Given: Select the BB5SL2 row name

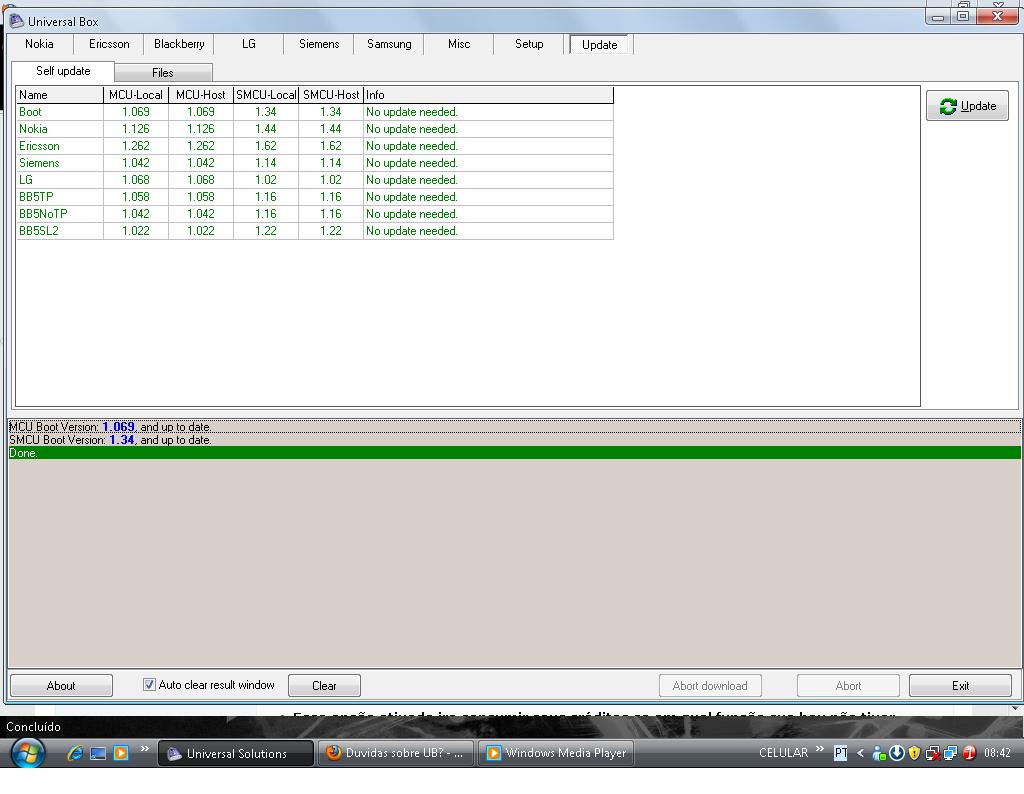Looking at the screenshot, I should [x=39, y=230].
